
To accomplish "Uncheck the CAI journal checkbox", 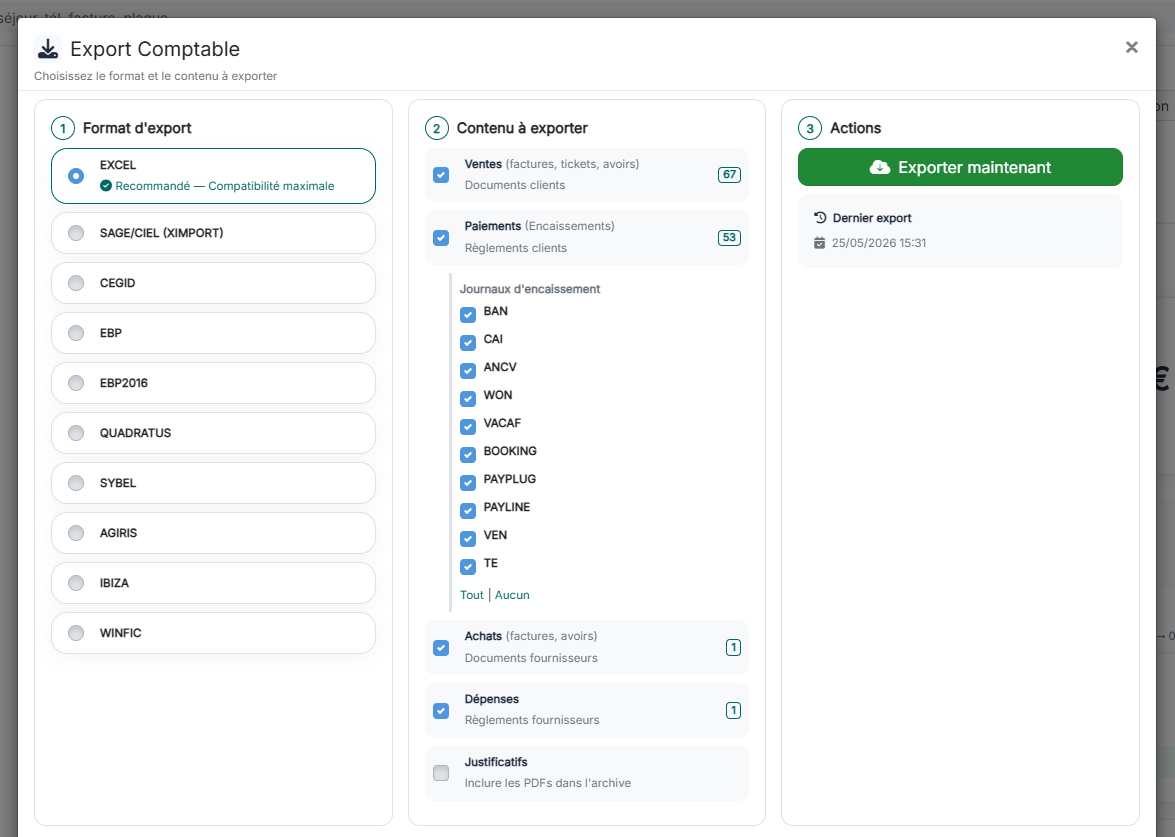I will [x=468, y=342].
